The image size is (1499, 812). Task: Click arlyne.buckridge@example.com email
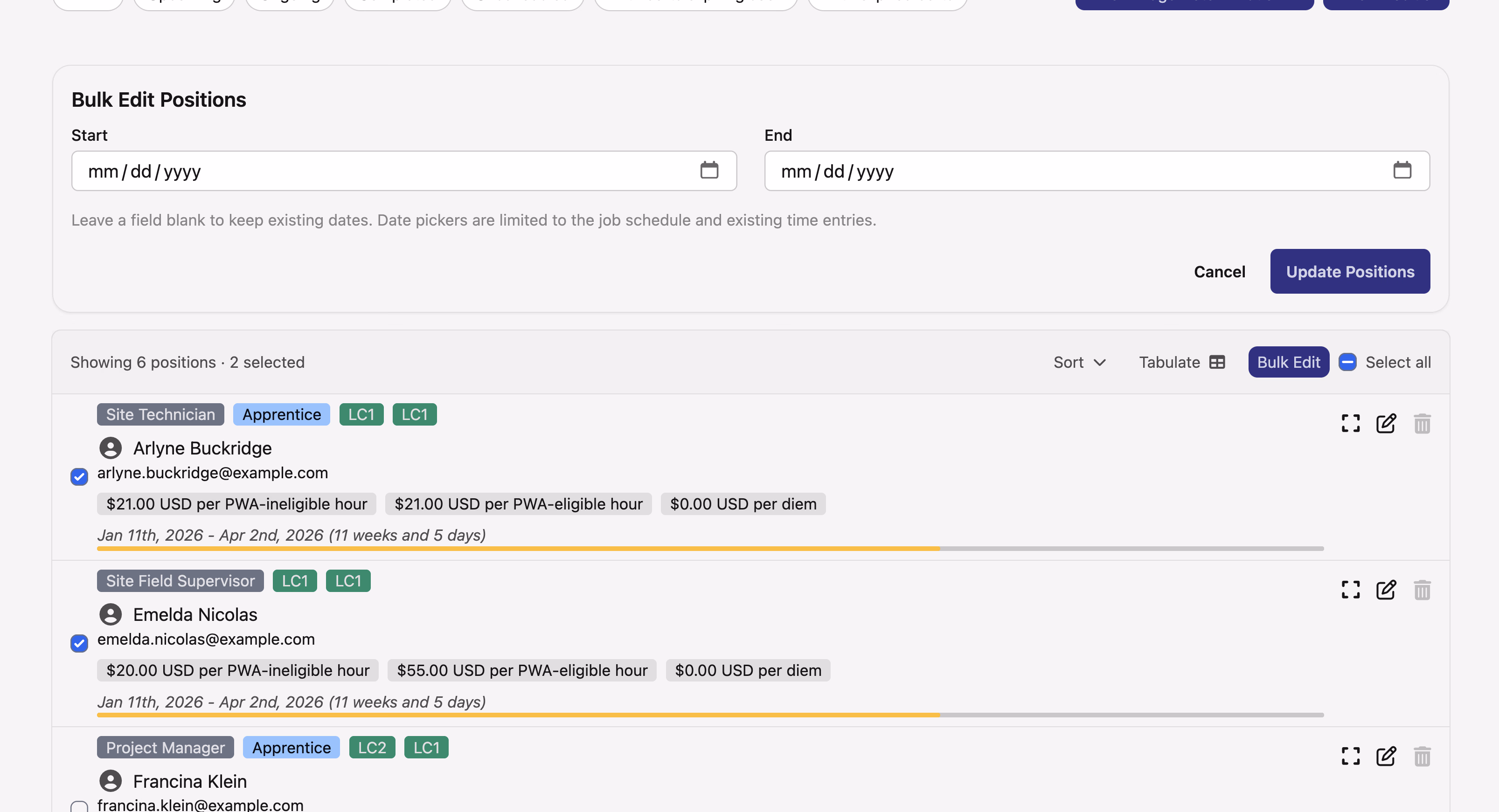(x=212, y=473)
